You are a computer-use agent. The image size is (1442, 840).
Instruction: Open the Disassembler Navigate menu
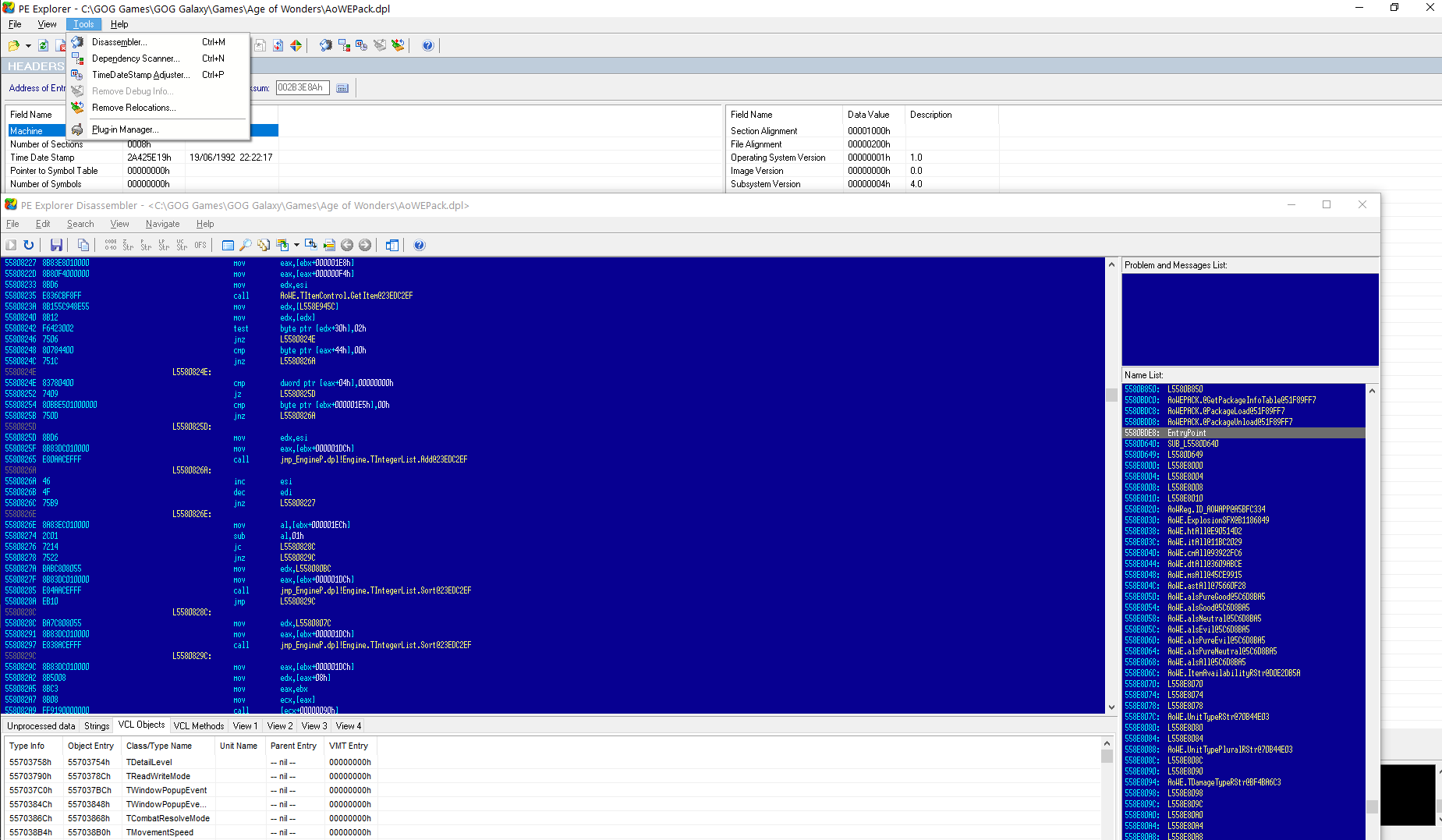162,224
